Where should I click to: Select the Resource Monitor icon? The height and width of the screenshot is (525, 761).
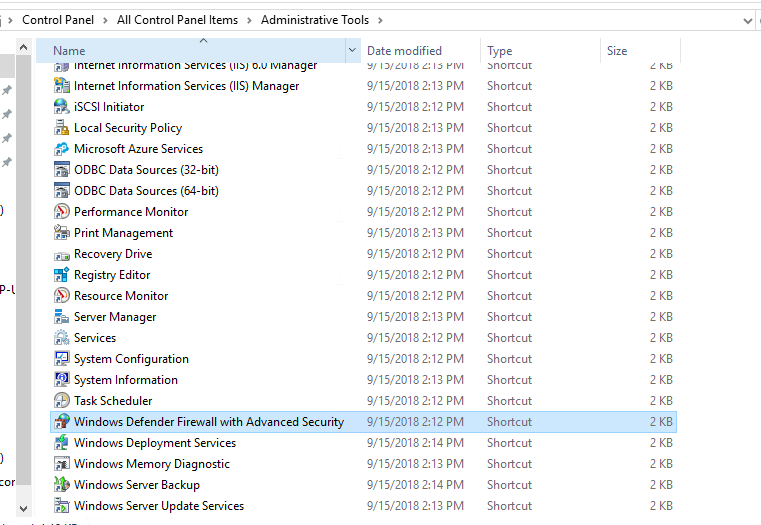62,296
